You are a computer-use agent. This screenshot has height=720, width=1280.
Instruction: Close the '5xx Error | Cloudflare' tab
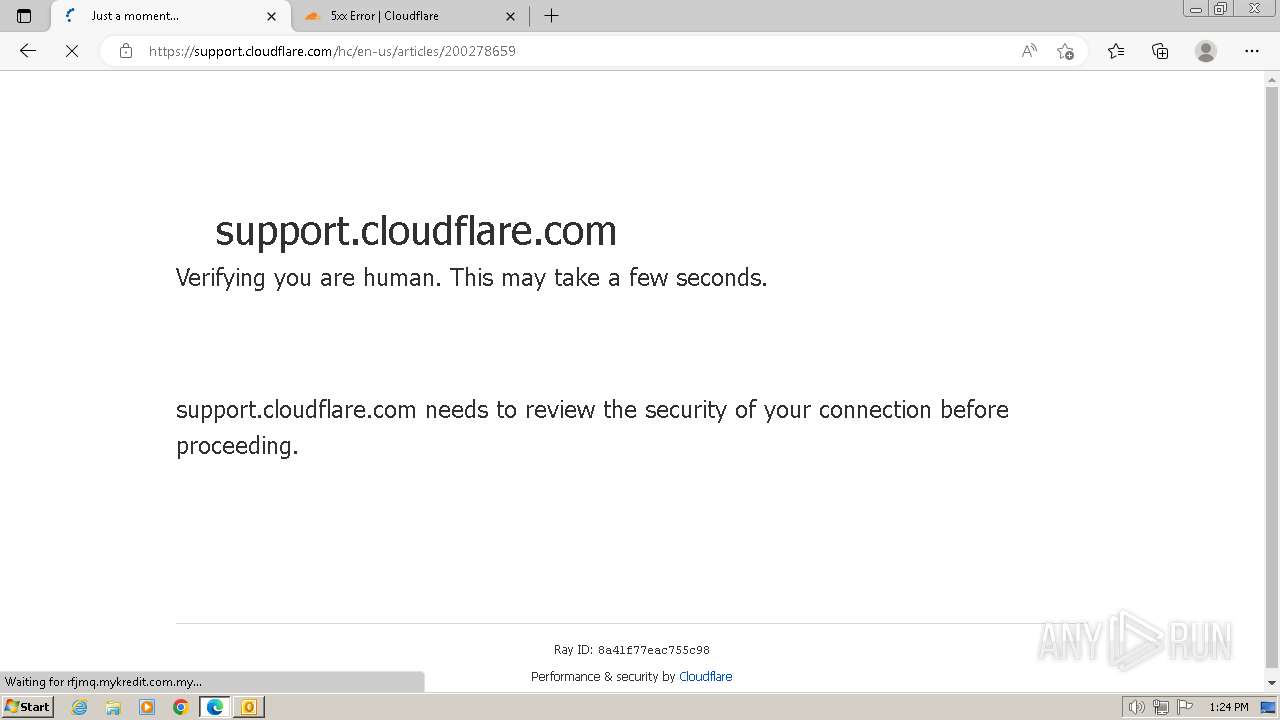click(510, 16)
